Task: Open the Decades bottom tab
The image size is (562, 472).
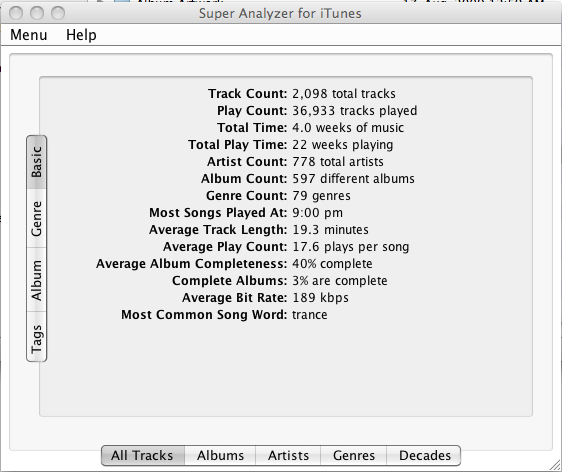Action: point(424,456)
